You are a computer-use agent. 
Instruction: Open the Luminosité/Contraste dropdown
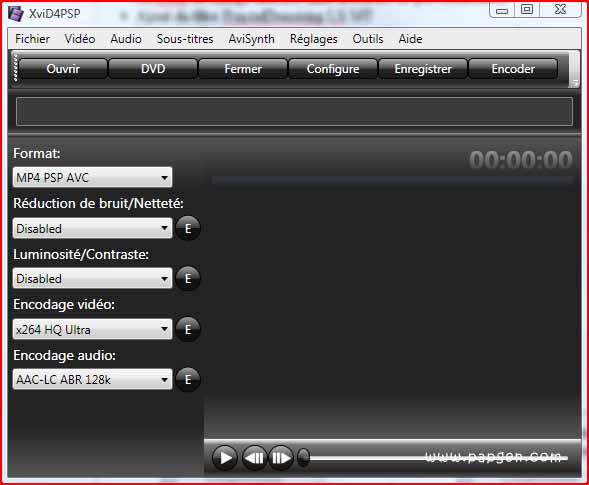point(92,278)
